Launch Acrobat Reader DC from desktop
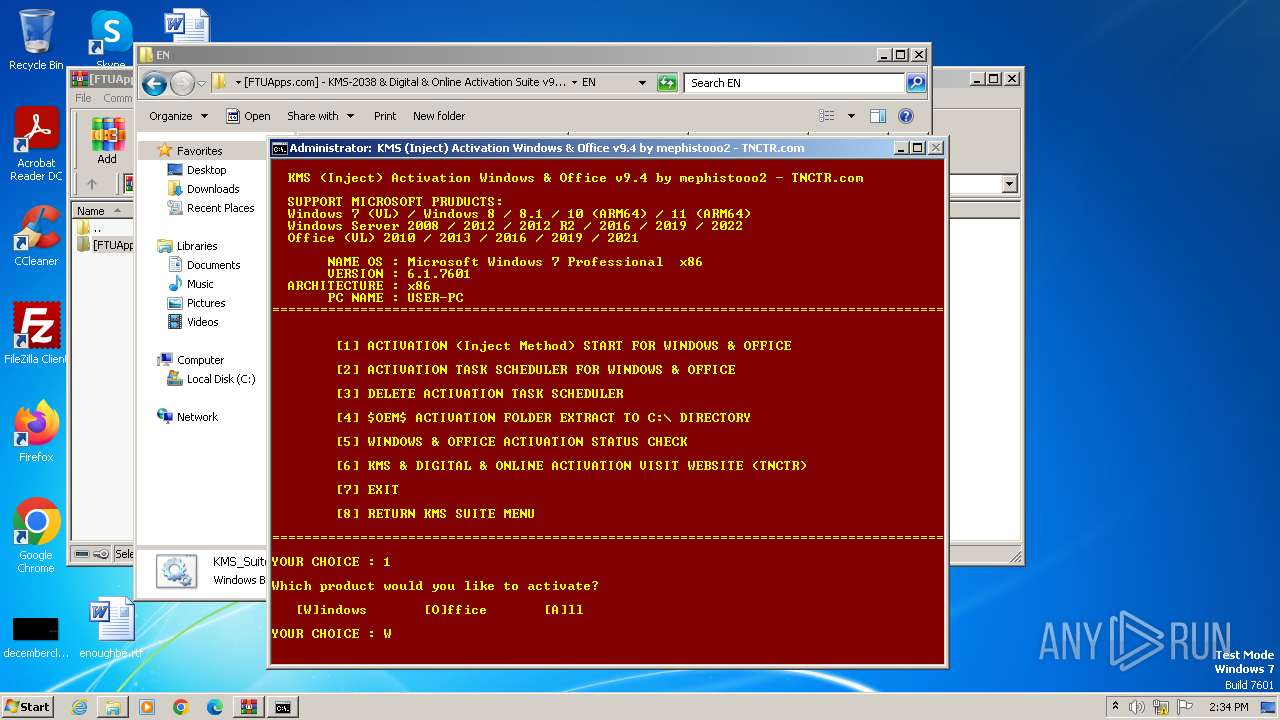 point(36,145)
